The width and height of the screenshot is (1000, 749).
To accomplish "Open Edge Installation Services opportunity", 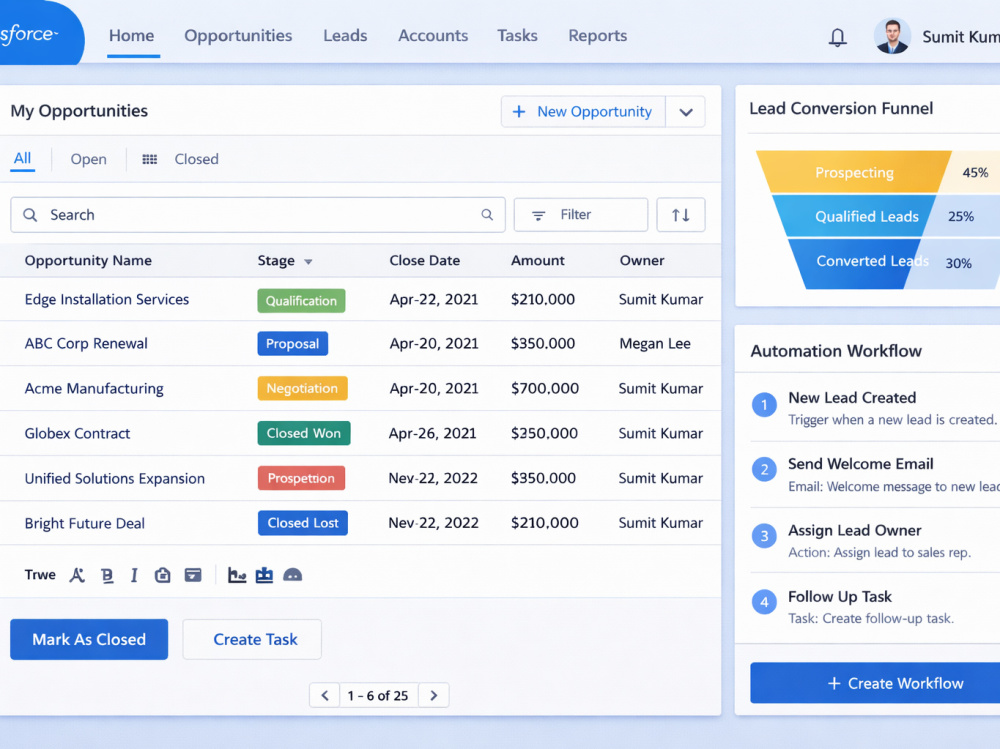I will pos(107,299).
